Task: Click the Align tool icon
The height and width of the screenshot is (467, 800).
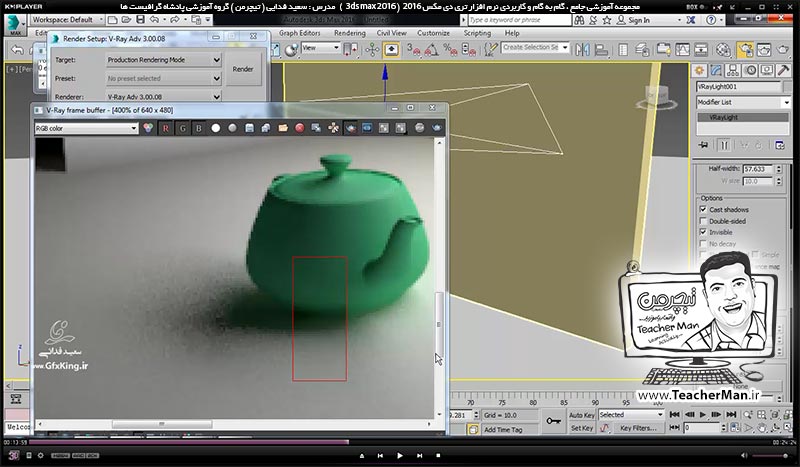Action: click(602, 49)
